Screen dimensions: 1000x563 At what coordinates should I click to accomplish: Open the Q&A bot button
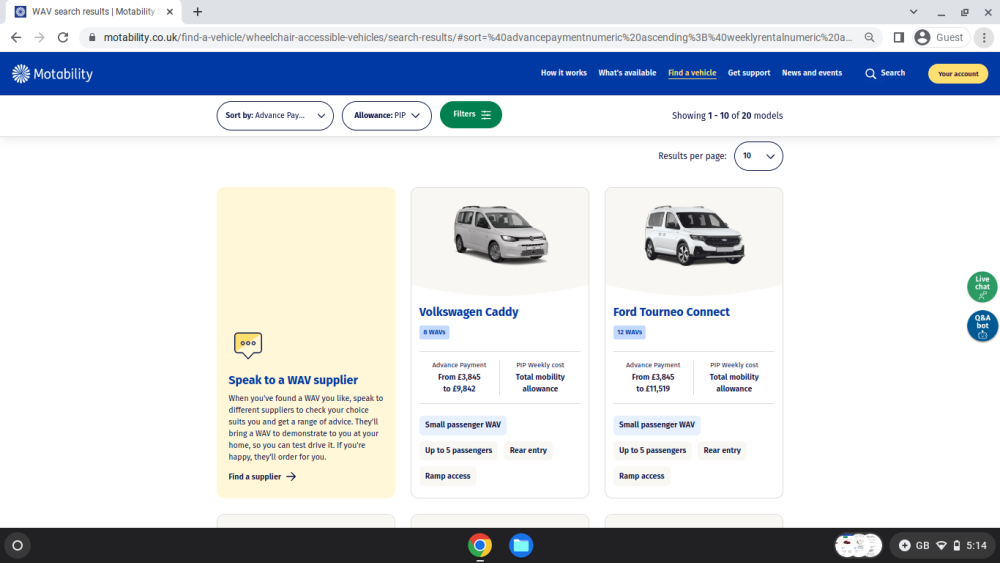[x=982, y=326]
